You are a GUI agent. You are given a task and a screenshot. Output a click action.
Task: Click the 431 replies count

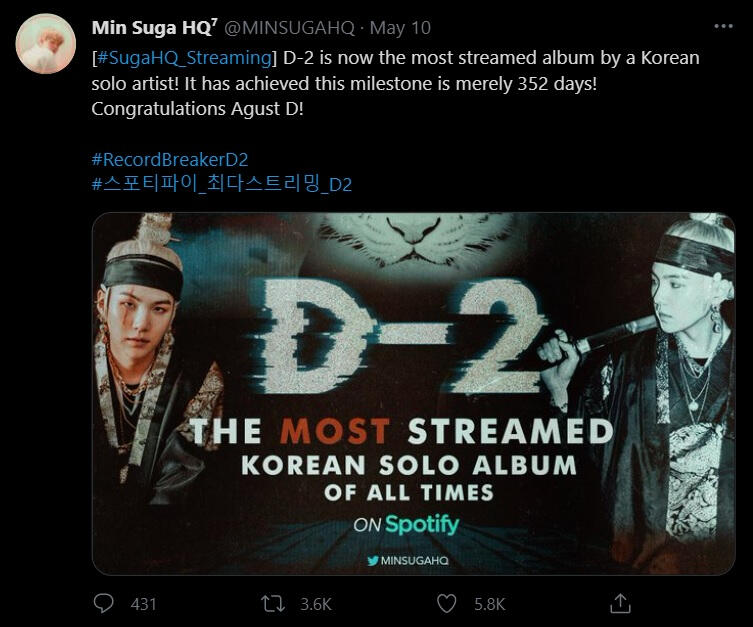point(144,604)
